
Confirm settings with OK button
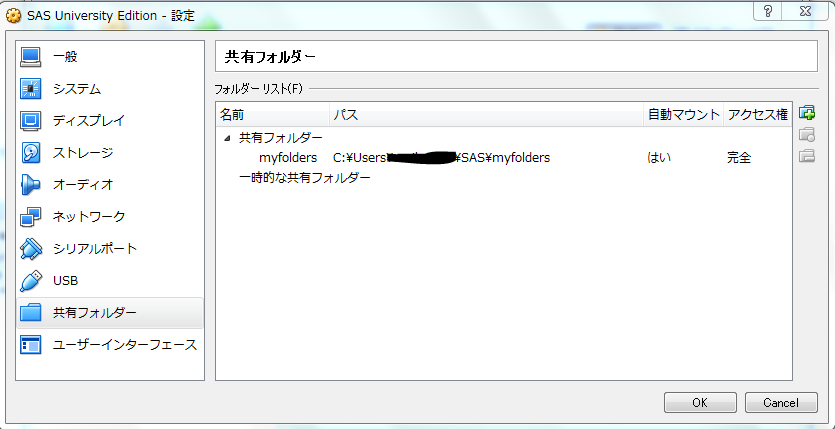coord(700,402)
